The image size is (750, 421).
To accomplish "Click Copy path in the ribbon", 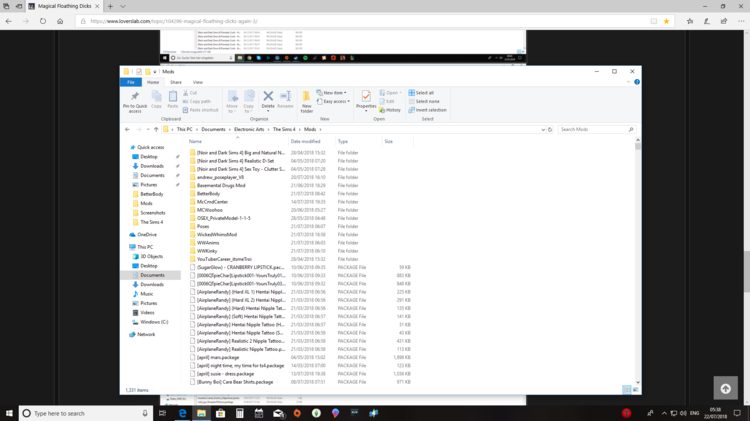I will (x=197, y=101).
